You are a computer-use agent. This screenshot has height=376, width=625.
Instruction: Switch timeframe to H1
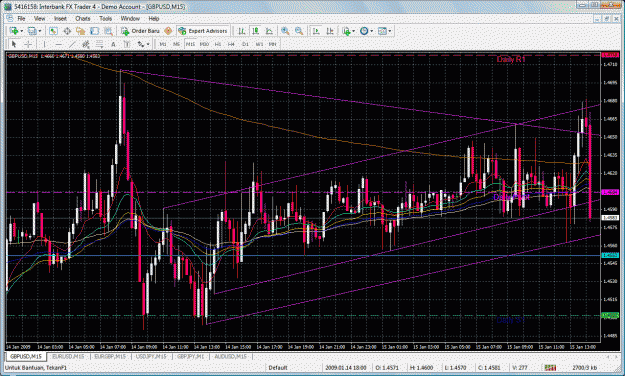[218, 44]
